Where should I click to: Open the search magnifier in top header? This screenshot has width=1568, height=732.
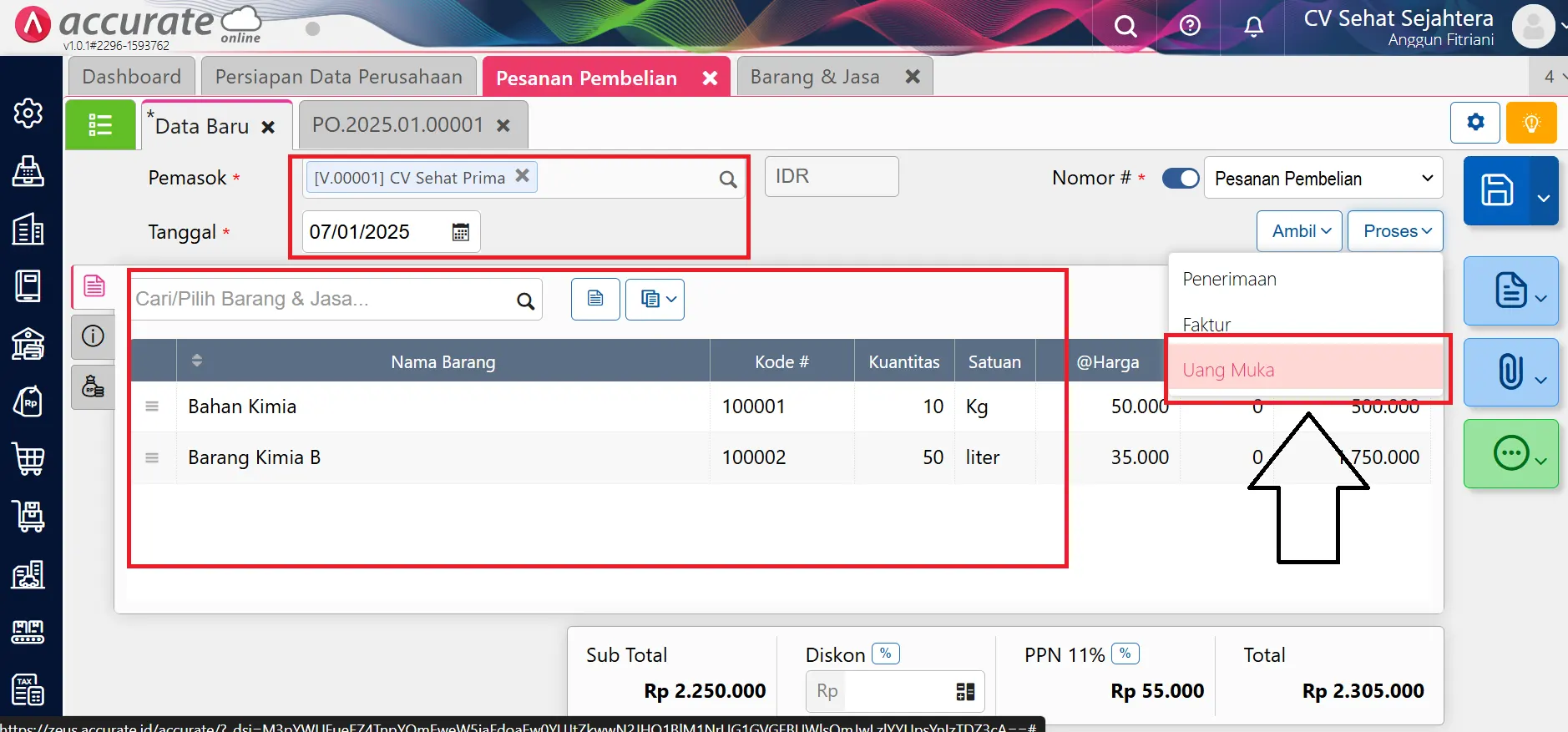1125,27
